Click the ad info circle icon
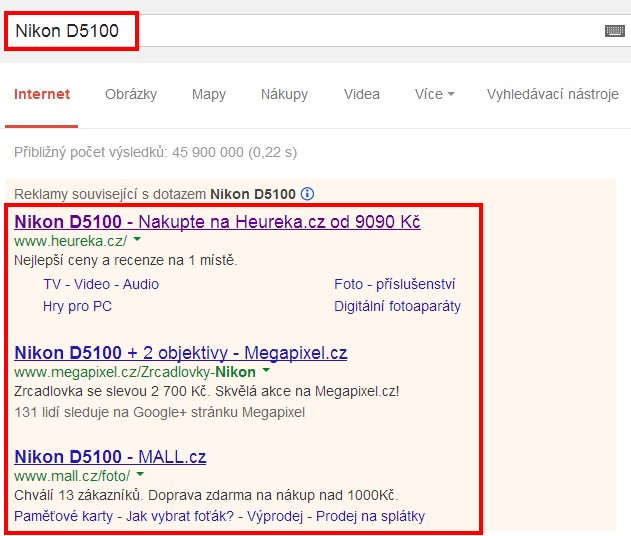Screen dimensions: 631x536 click(307, 194)
